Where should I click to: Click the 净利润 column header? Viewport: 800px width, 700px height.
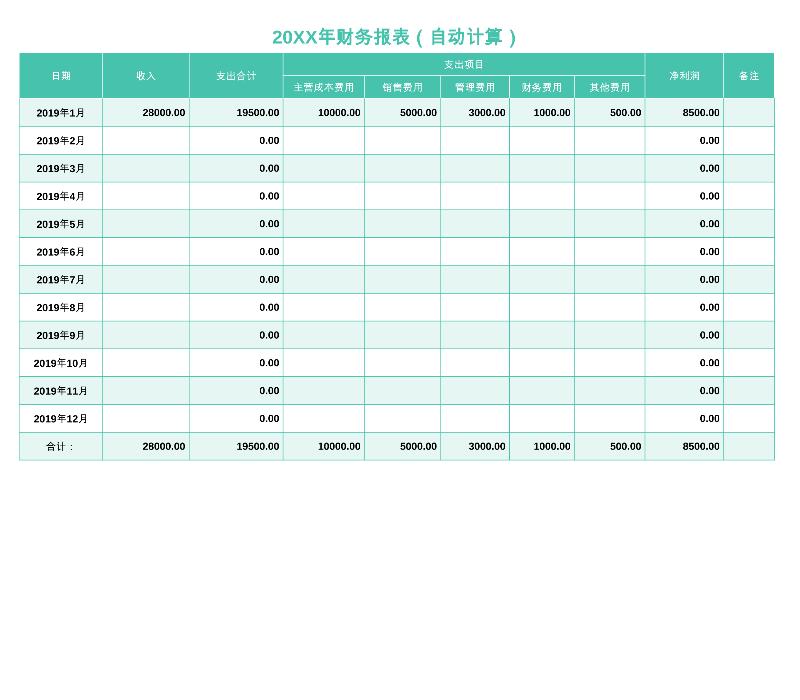pos(684,76)
